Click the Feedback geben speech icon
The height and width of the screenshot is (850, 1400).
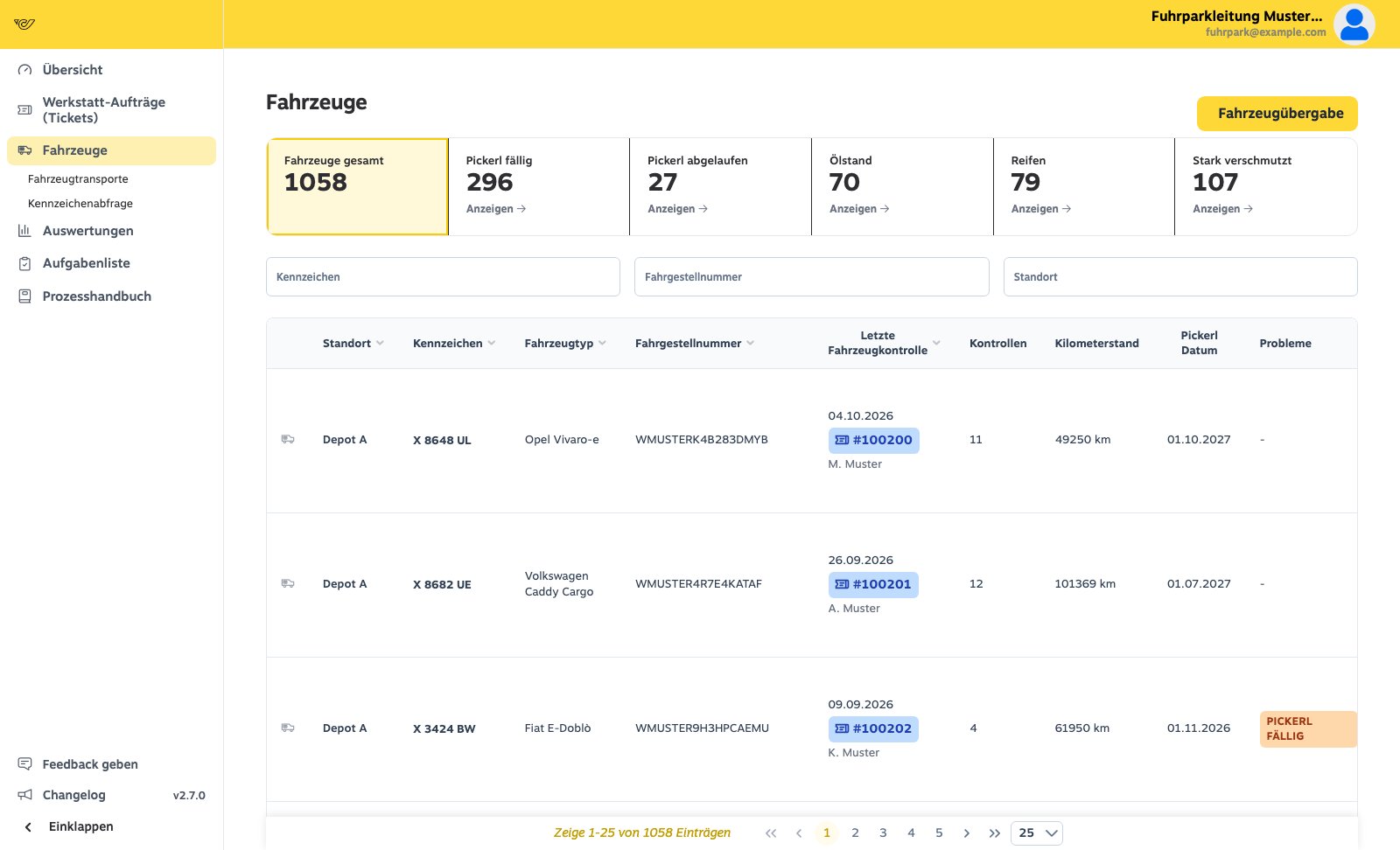(x=24, y=764)
